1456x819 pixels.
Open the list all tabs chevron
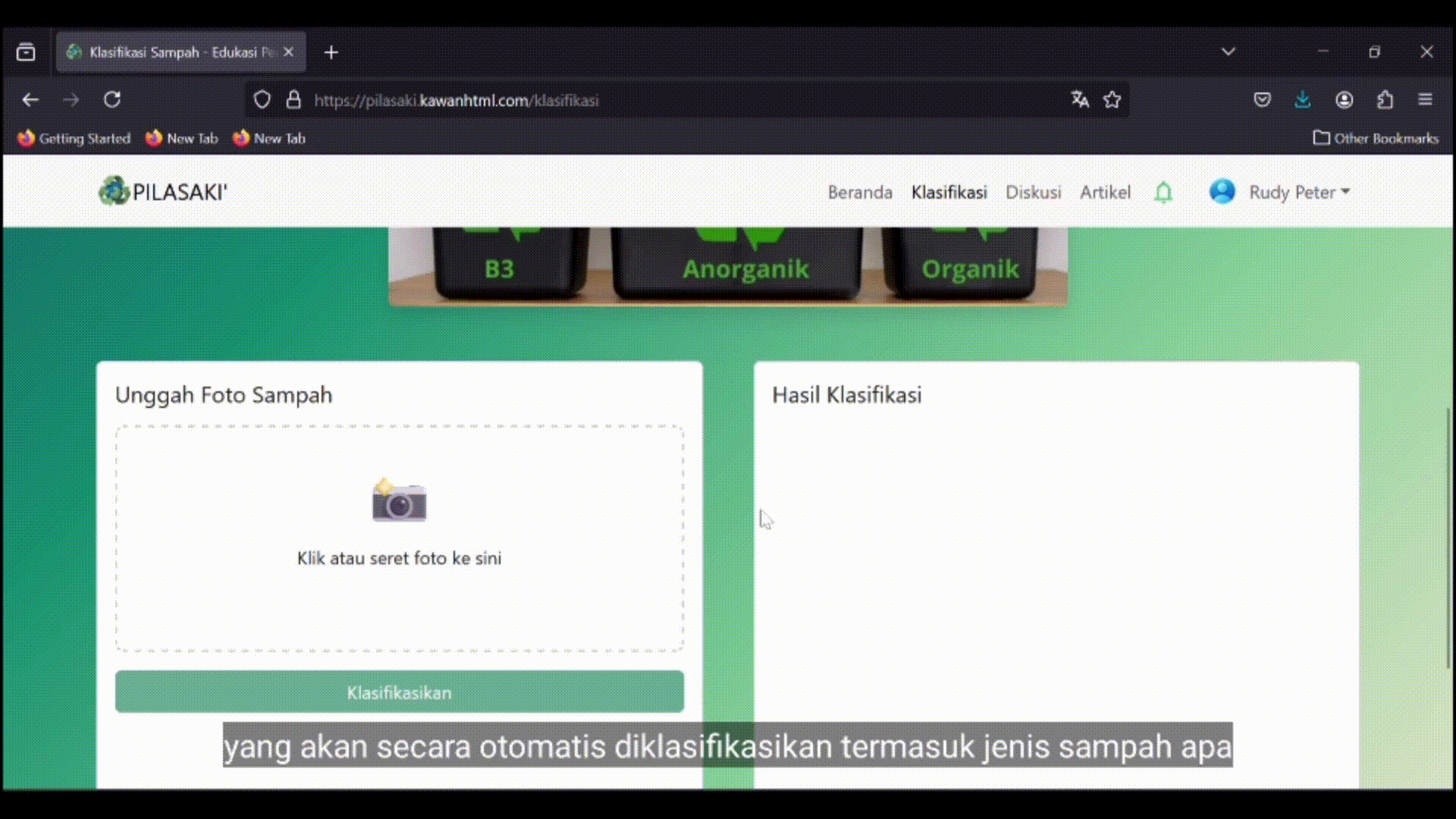point(1228,52)
